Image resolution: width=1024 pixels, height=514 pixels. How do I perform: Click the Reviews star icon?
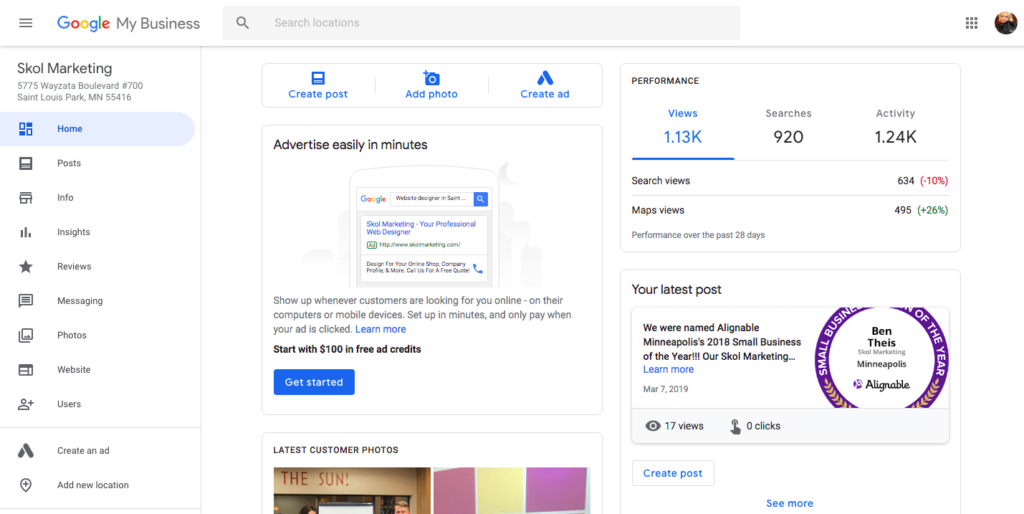click(25, 266)
